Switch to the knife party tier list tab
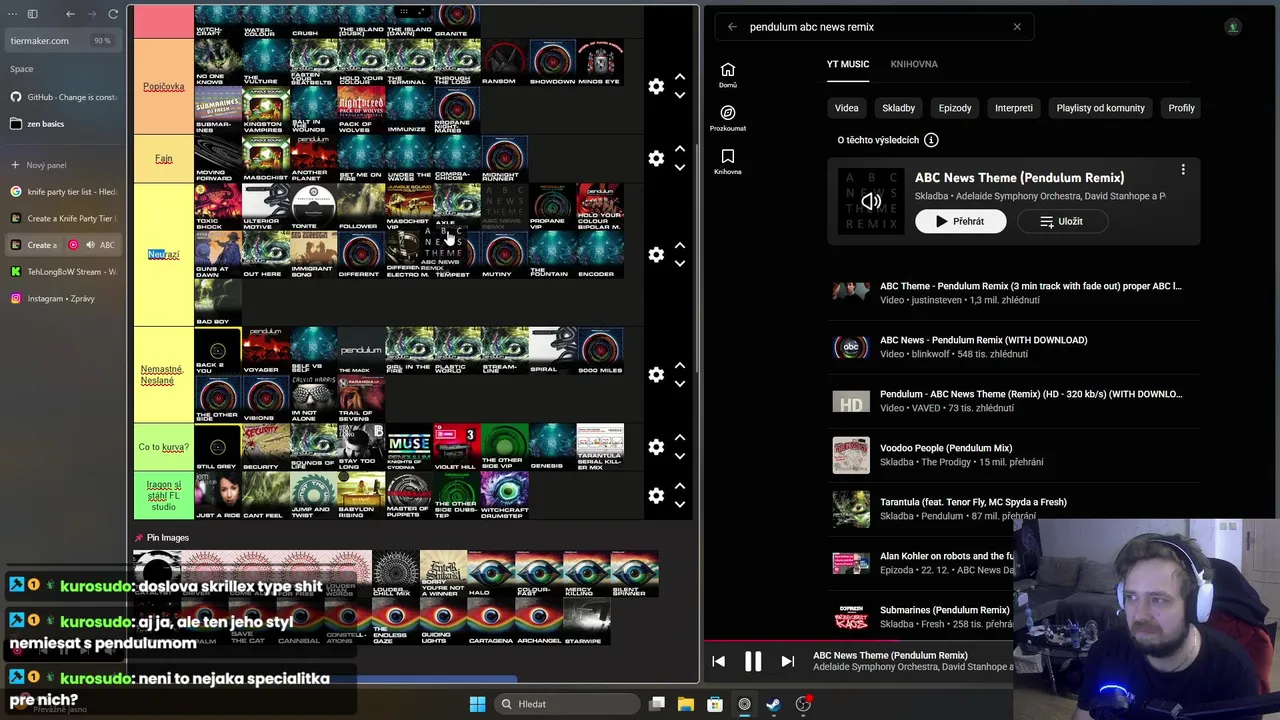 point(62,191)
